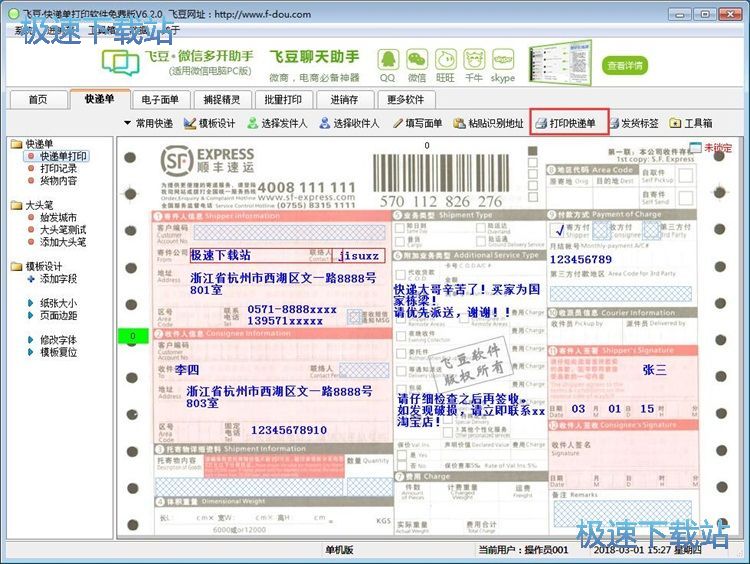Click 模板复位 in sidebar
The height and width of the screenshot is (564, 750).
pyautogui.click(x=53, y=353)
